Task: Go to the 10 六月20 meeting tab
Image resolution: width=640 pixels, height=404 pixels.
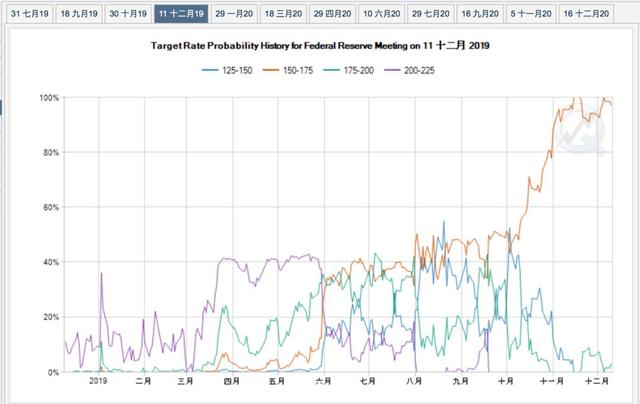Action: 383,14
